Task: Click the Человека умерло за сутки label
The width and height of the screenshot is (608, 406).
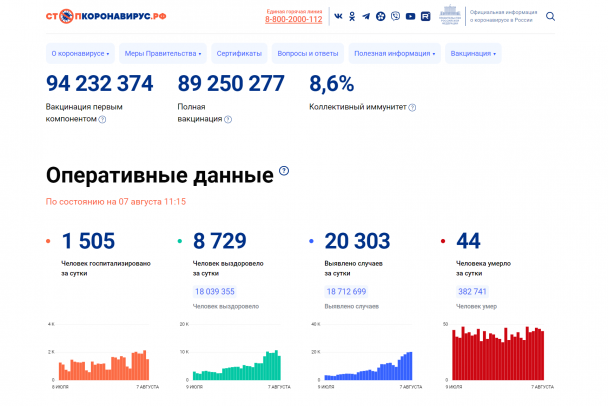Action: pyautogui.click(x=483, y=268)
